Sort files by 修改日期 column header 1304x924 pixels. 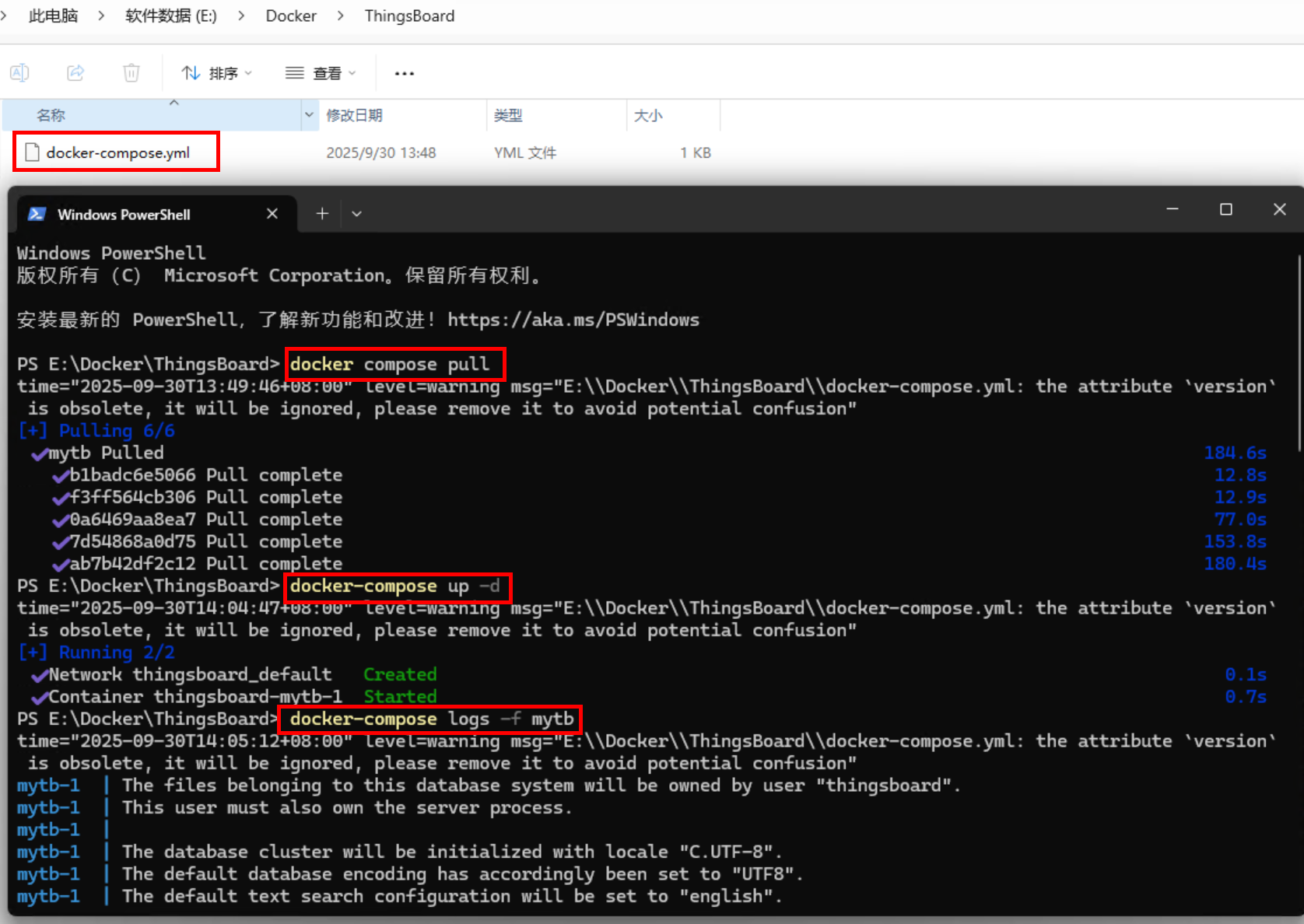403,115
